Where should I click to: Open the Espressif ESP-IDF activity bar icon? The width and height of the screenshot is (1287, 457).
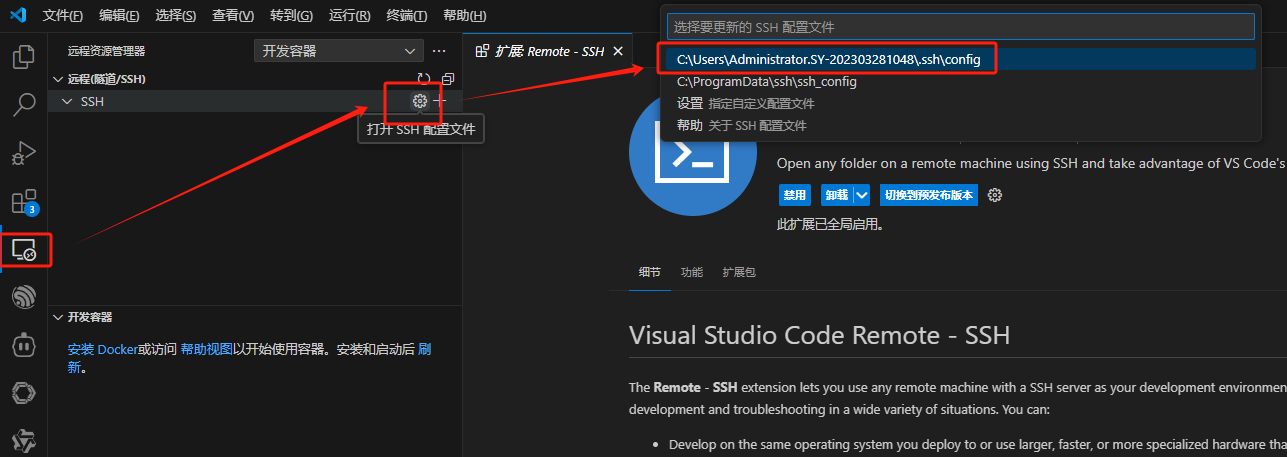23,297
